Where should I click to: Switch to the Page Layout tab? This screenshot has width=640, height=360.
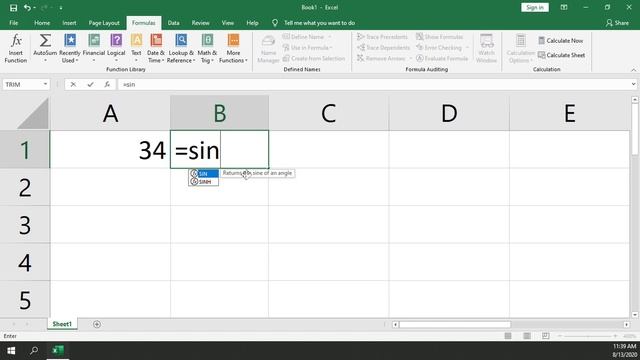(x=104, y=23)
